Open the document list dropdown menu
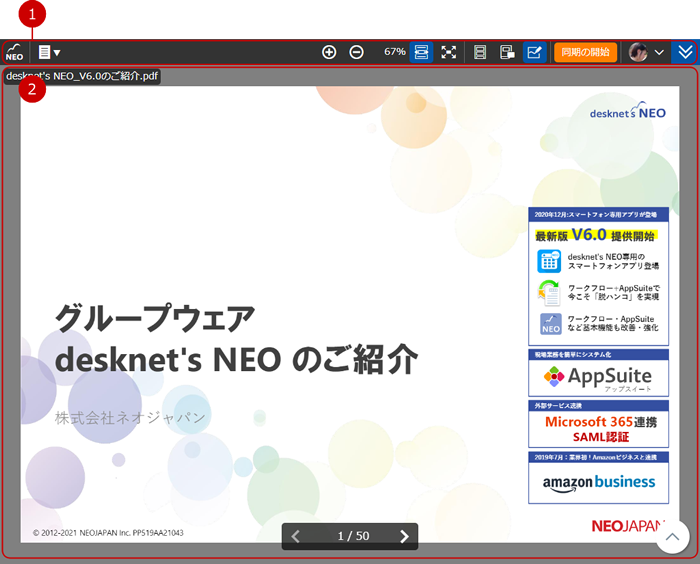This screenshot has width=700, height=564. coord(48,52)
